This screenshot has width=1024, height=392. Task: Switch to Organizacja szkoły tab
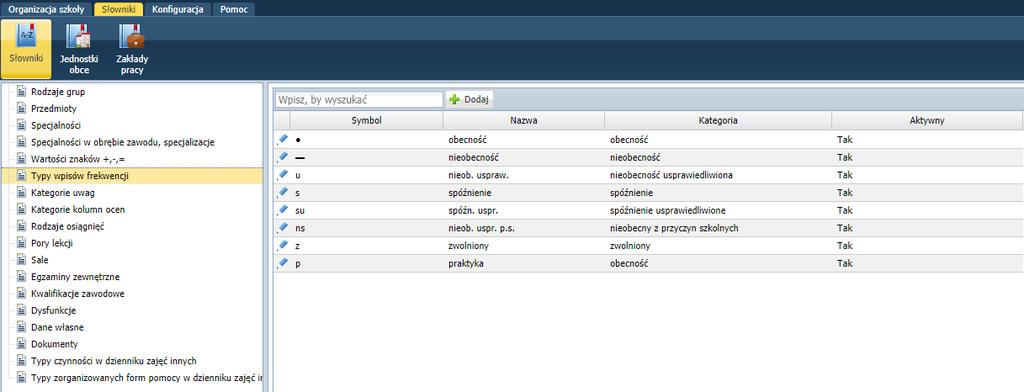click(46, 10)
